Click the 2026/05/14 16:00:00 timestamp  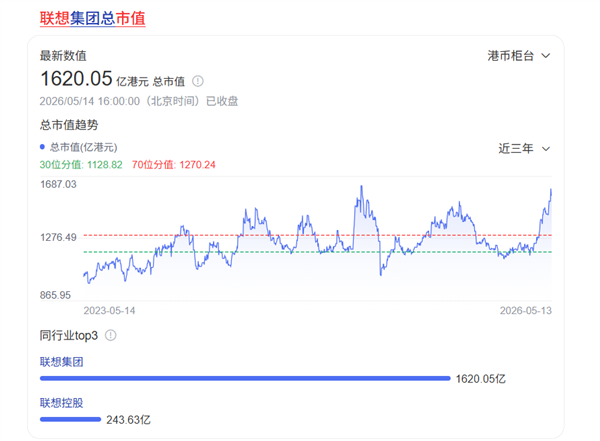tap(90, 101)
